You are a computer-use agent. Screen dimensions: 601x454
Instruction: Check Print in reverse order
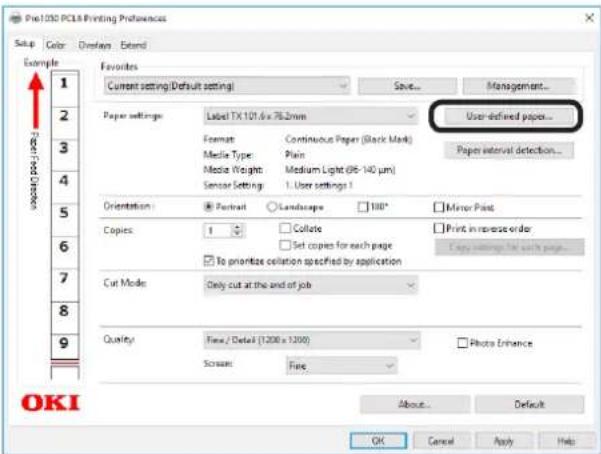tap(438, 229)
